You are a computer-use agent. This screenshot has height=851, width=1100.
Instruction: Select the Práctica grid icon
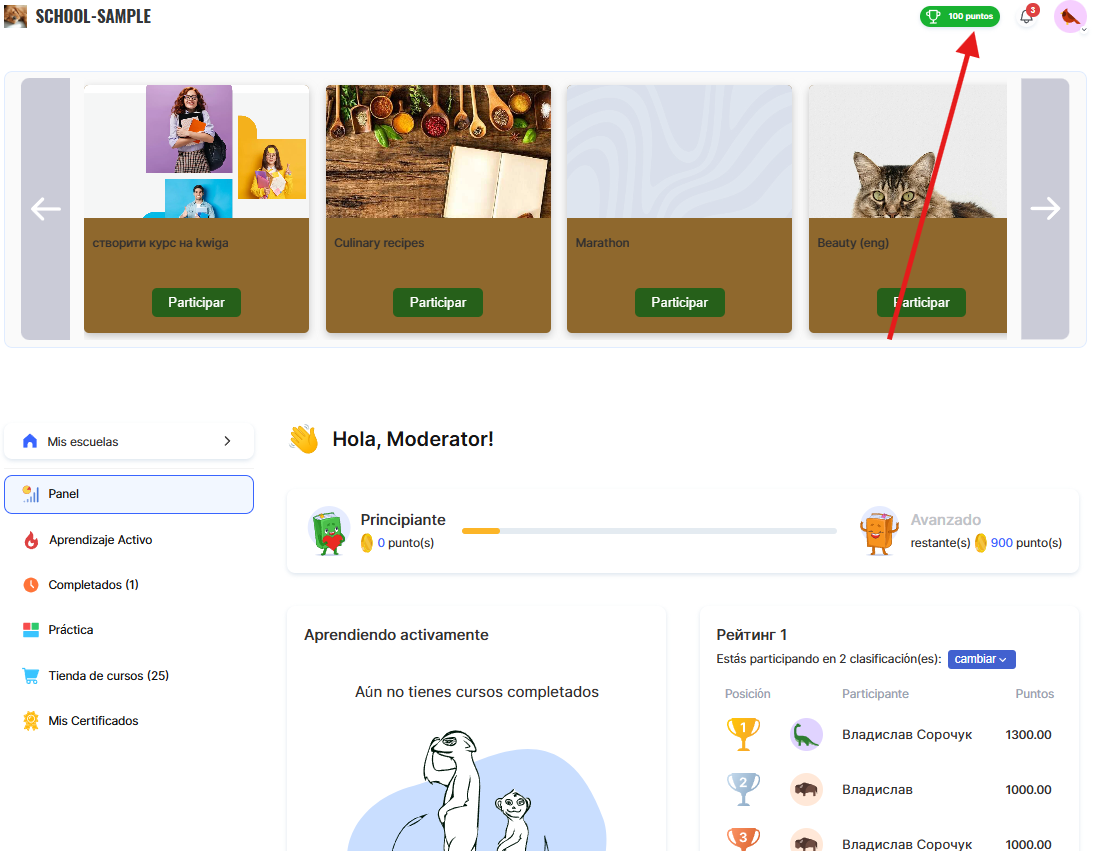(x=31, y=629)
